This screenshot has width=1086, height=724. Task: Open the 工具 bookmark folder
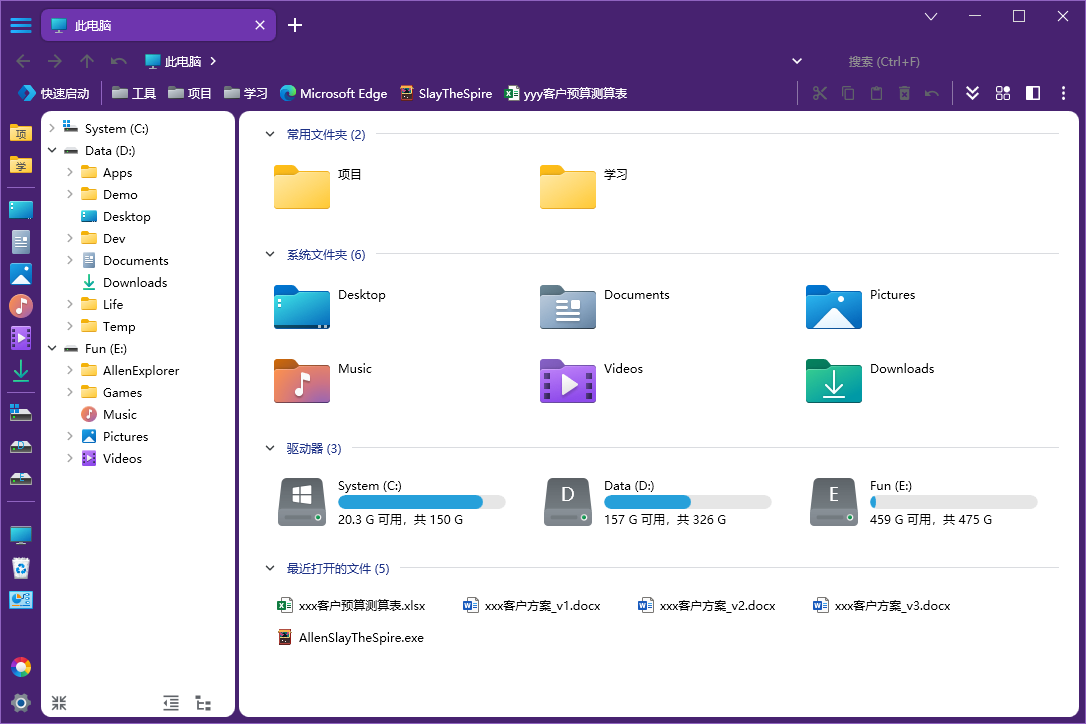[x=134, y=93]
